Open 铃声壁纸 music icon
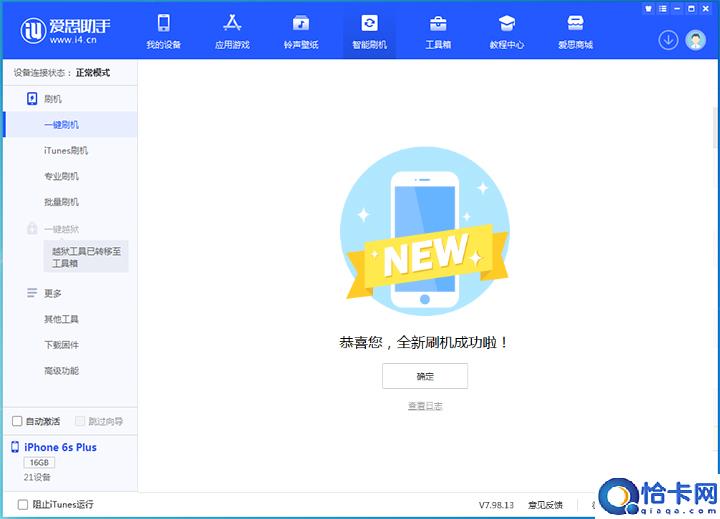This screenshot has height=519, width=720. (301, 23)
